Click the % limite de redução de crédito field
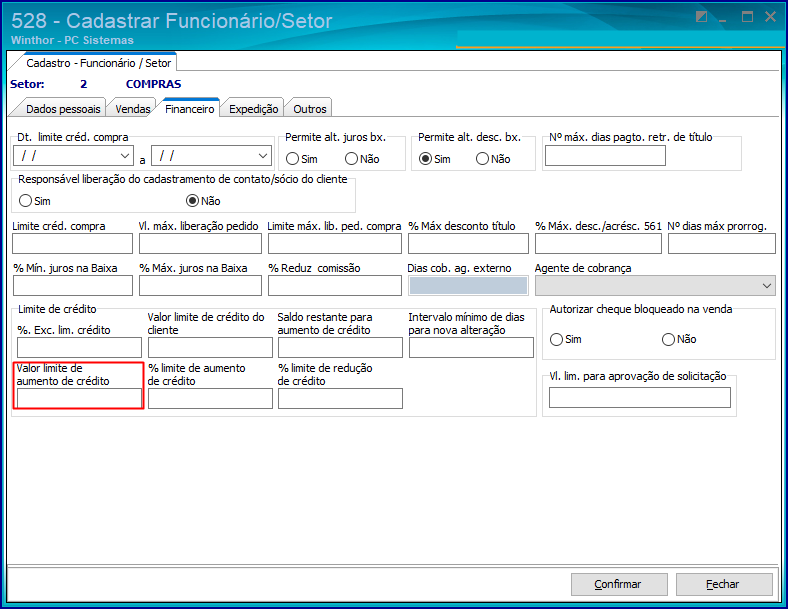 (x=340, y=398)
